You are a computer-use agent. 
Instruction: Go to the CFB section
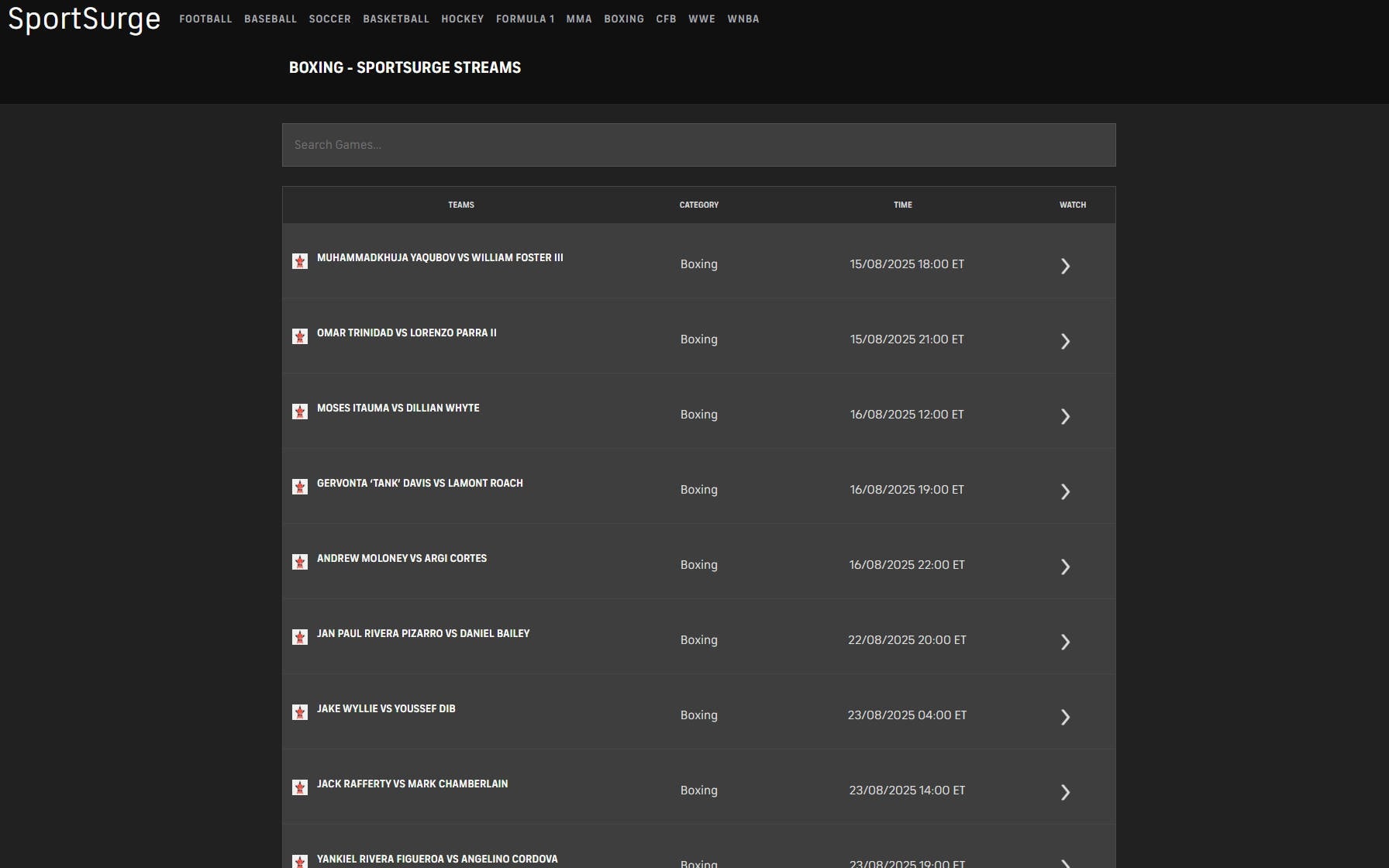pos(667,19)
